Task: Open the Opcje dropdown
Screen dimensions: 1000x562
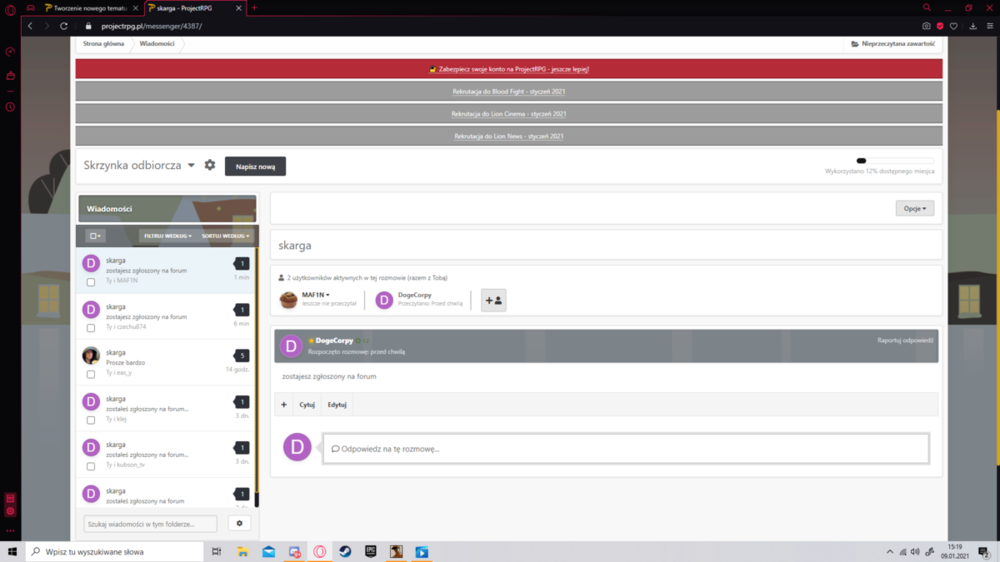Action: tap(915, 209)
